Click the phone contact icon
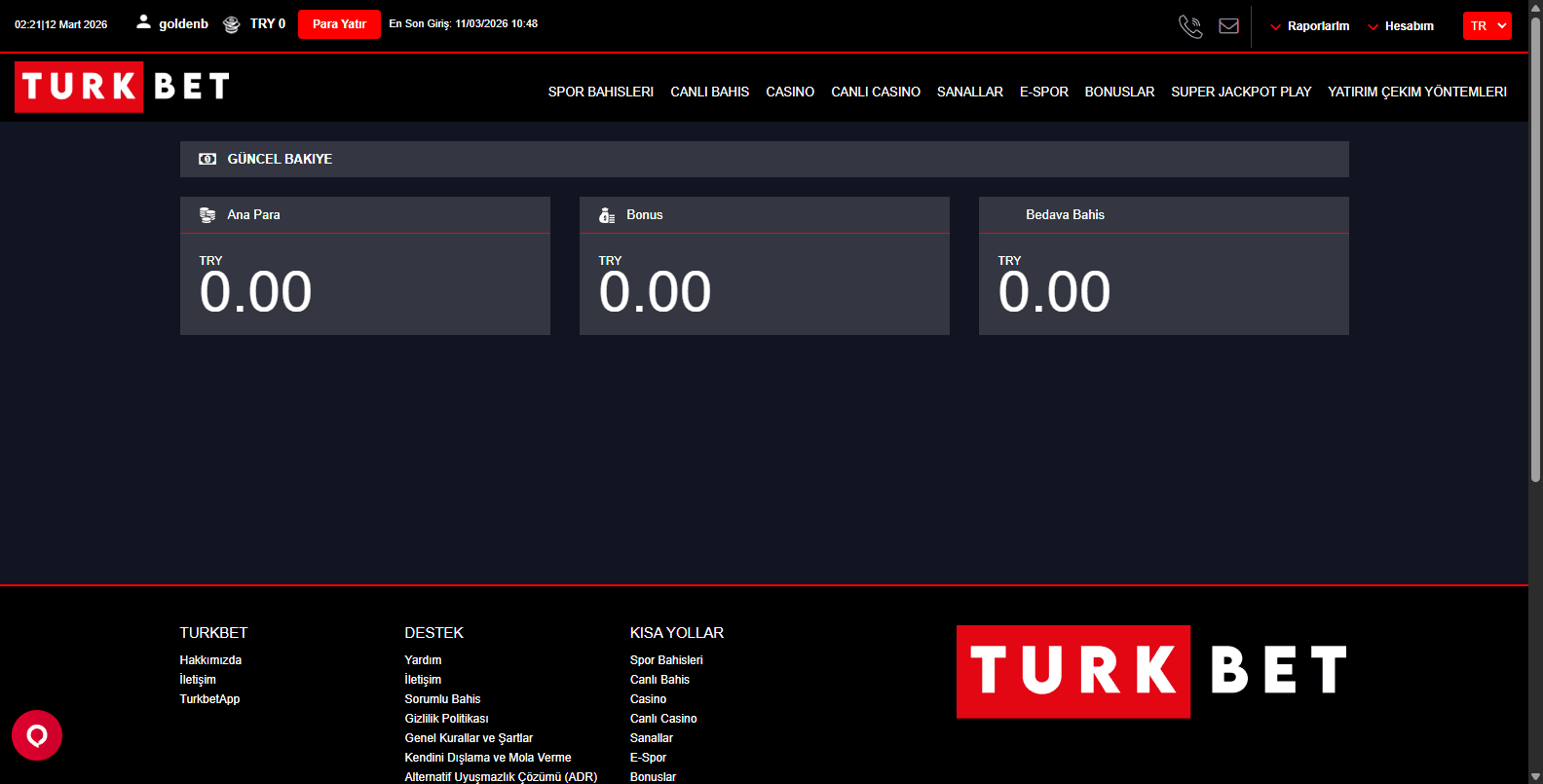 coord(1190,26)
